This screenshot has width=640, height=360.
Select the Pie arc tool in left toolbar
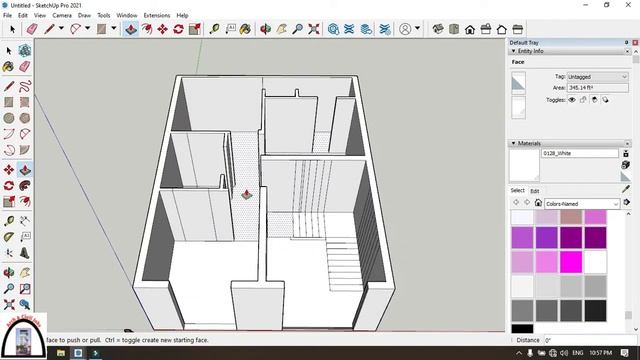[x=24, y=150]
